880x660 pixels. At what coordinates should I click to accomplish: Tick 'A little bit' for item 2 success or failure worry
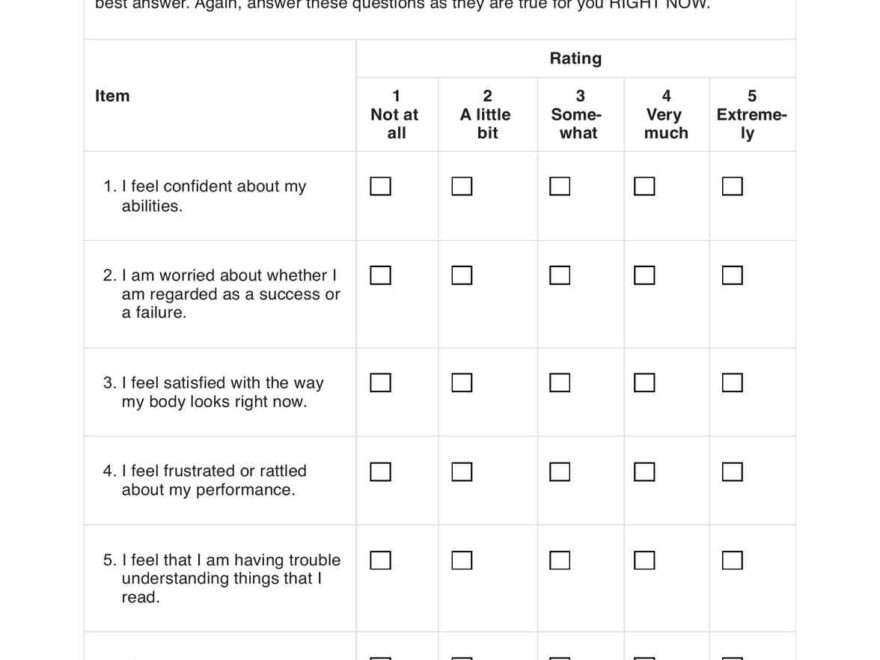461,275
